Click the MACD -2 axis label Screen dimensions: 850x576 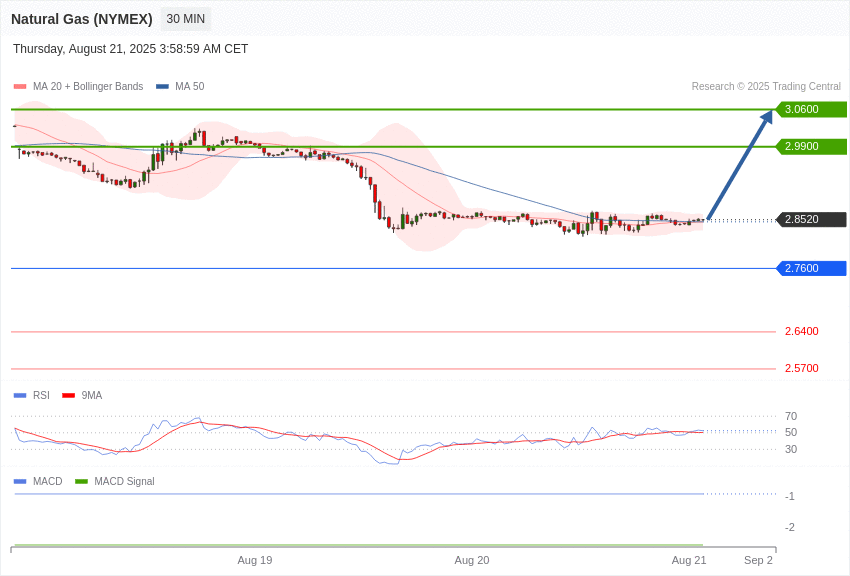[790, 527]
